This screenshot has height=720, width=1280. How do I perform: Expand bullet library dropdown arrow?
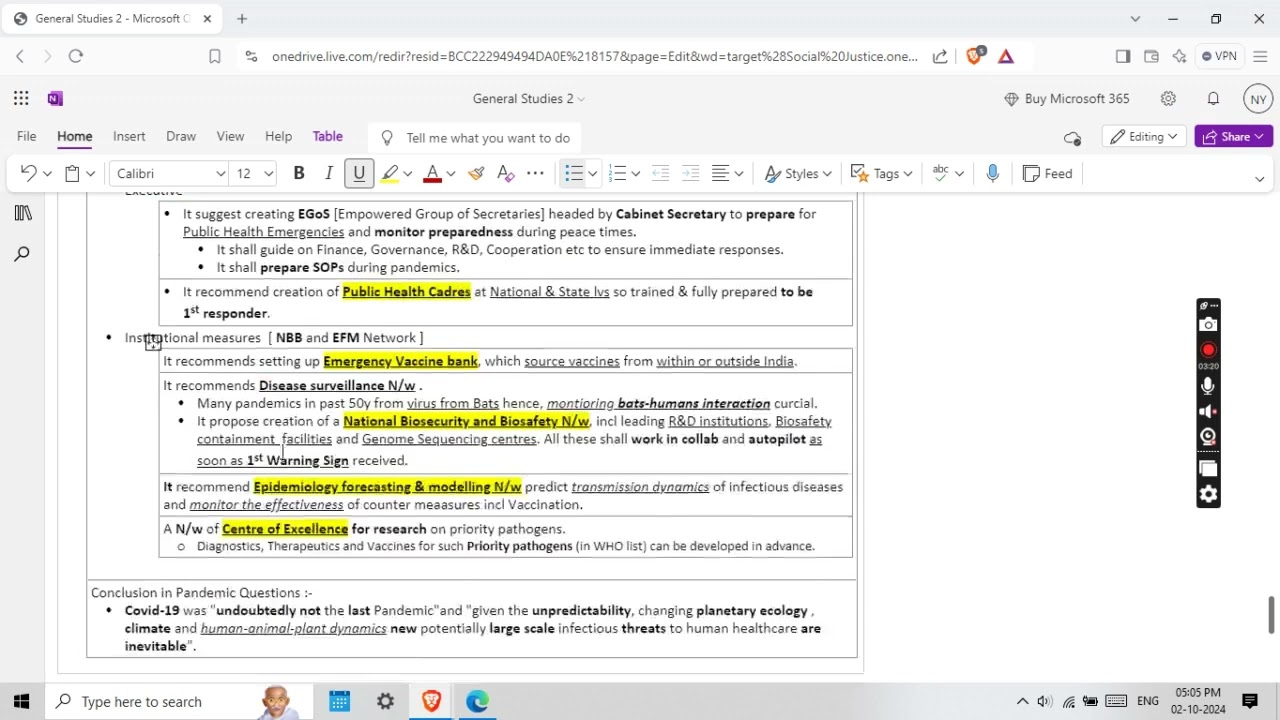(592, 174)
